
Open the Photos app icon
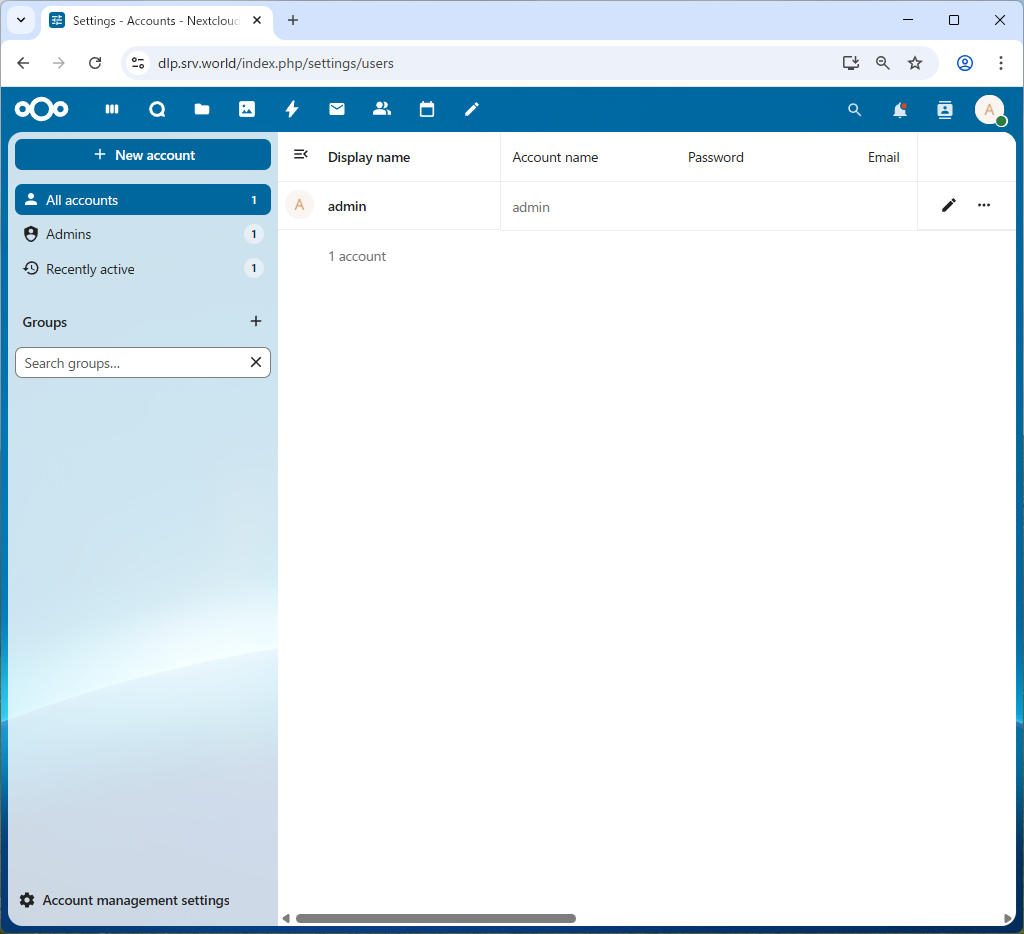(x=247, y=109)
